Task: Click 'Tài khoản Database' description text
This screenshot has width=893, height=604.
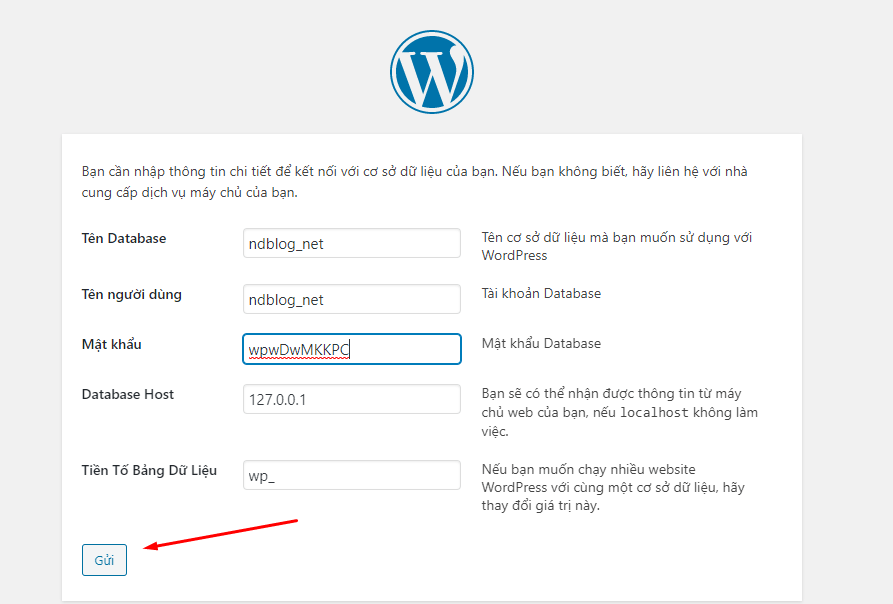Action: pyautogui.click(x=541, y=293)
